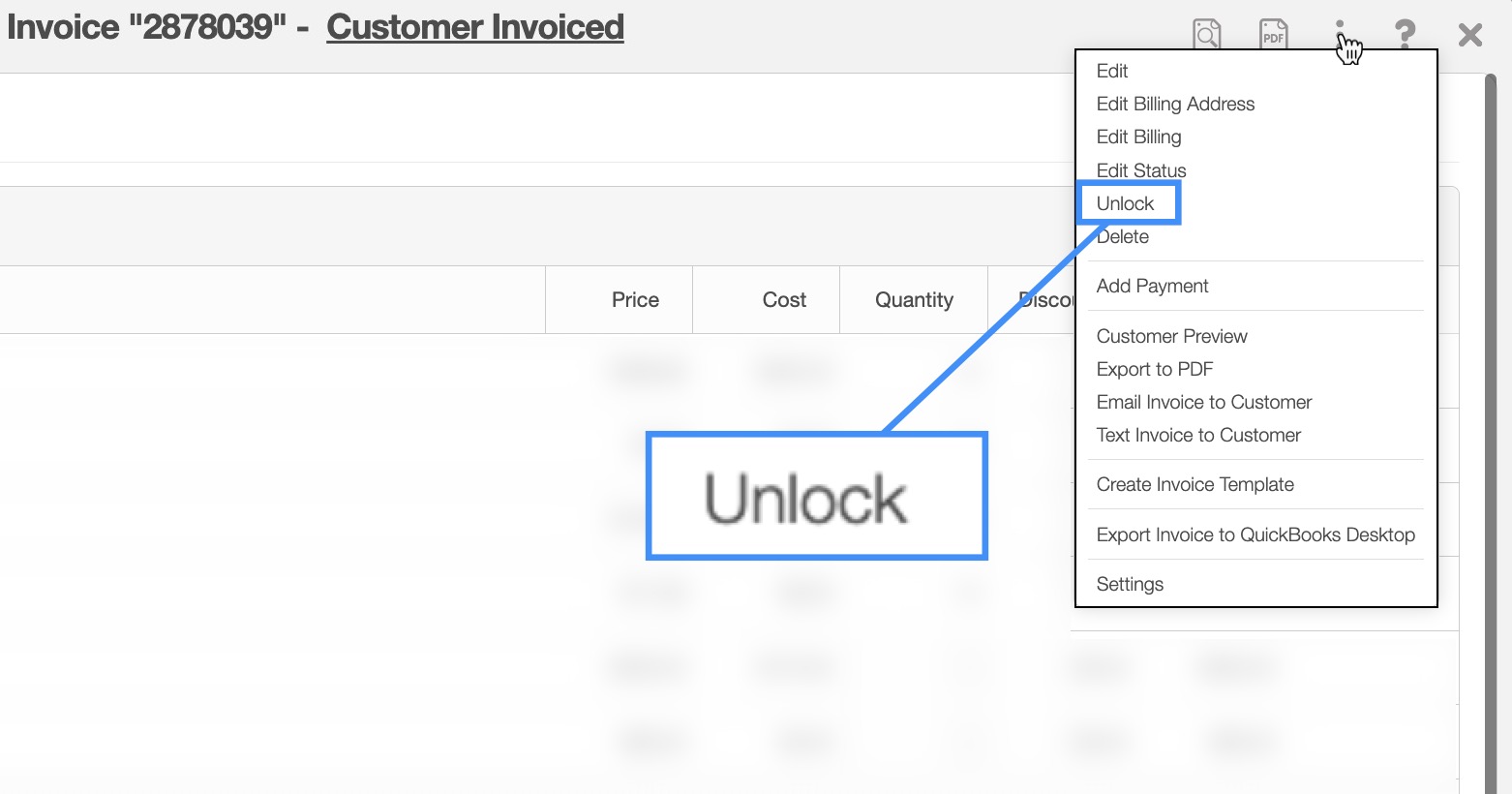1512x794 pixels.
Task: Select Edit from the invoice menu
Action: [1112, 71]
